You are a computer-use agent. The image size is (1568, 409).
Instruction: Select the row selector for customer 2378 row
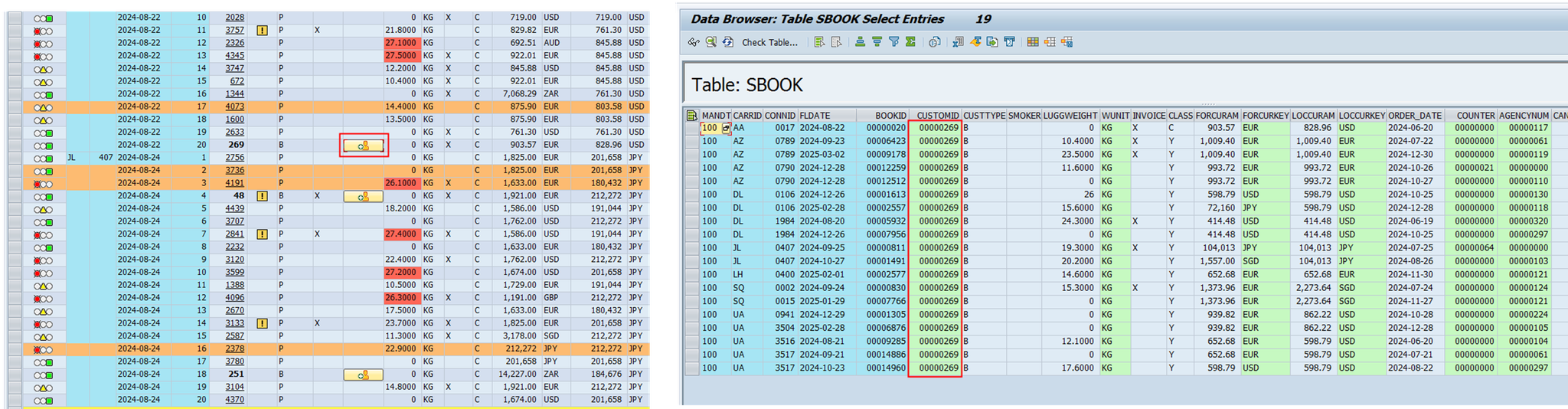pos(15,349)
